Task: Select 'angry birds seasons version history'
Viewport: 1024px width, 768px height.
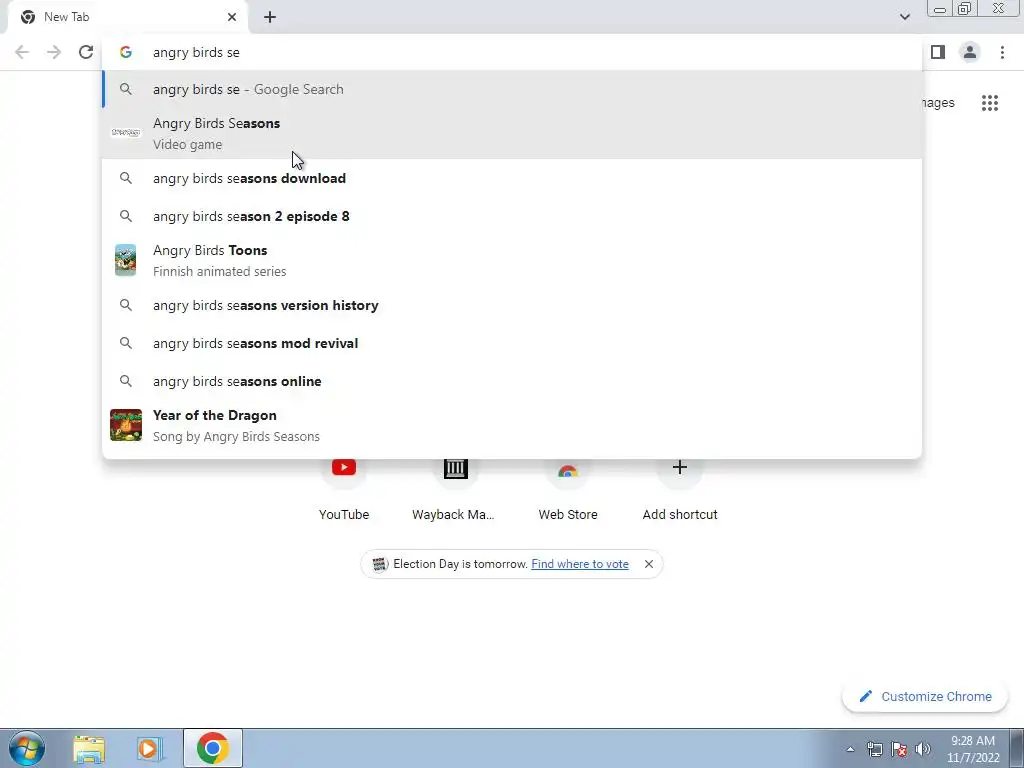Action: pyautogui.click(x=512, y=305)
